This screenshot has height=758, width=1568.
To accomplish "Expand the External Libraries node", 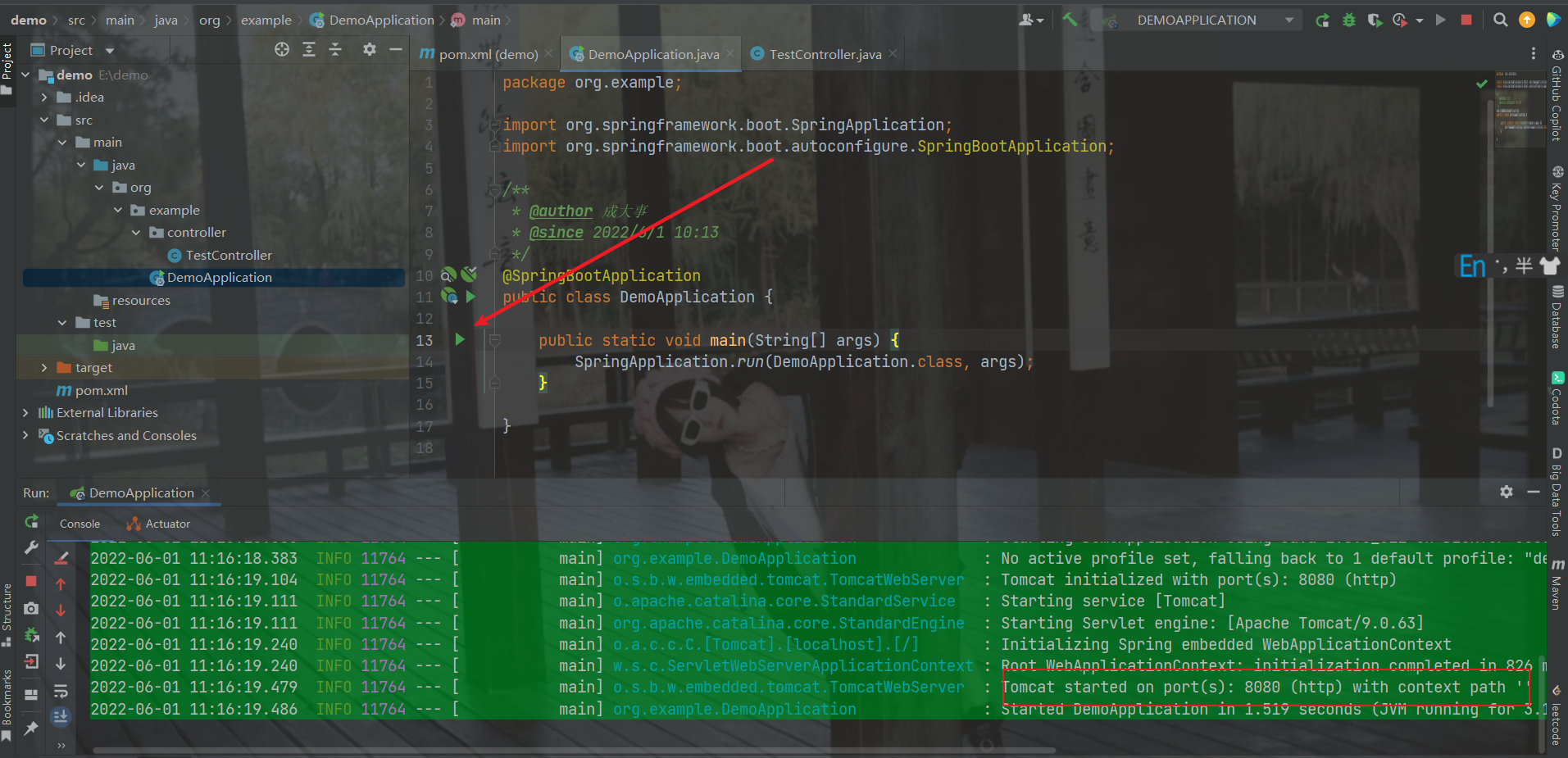I will pyautogui.click(x=25, y=413).
